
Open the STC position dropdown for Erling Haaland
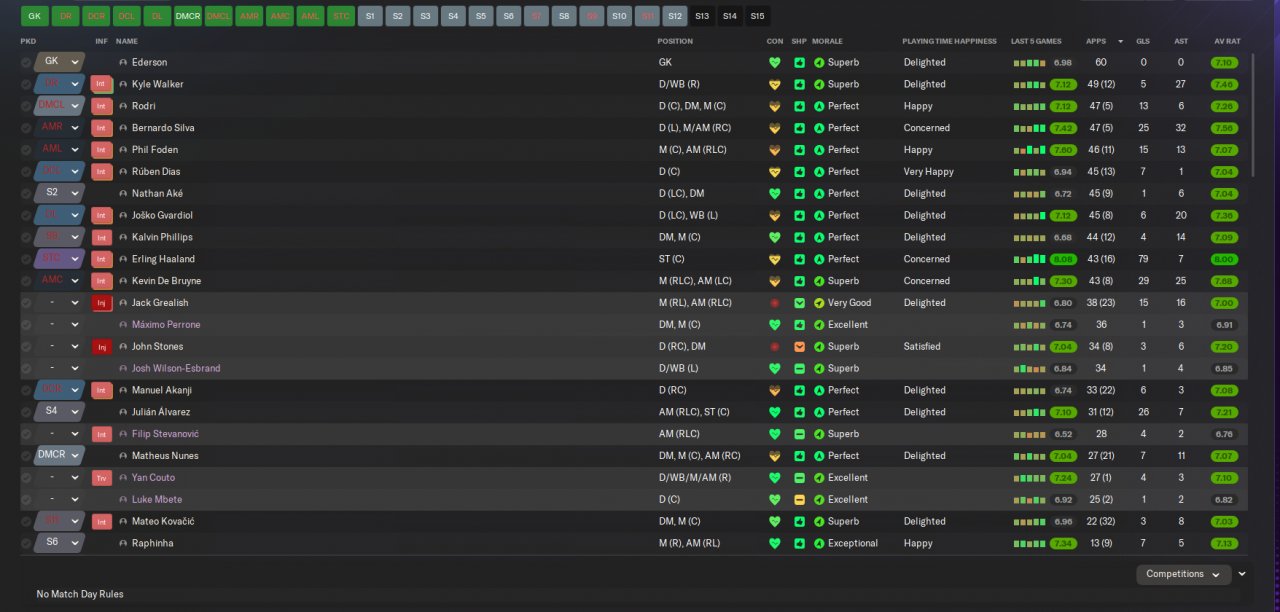(x=59, y=259)
